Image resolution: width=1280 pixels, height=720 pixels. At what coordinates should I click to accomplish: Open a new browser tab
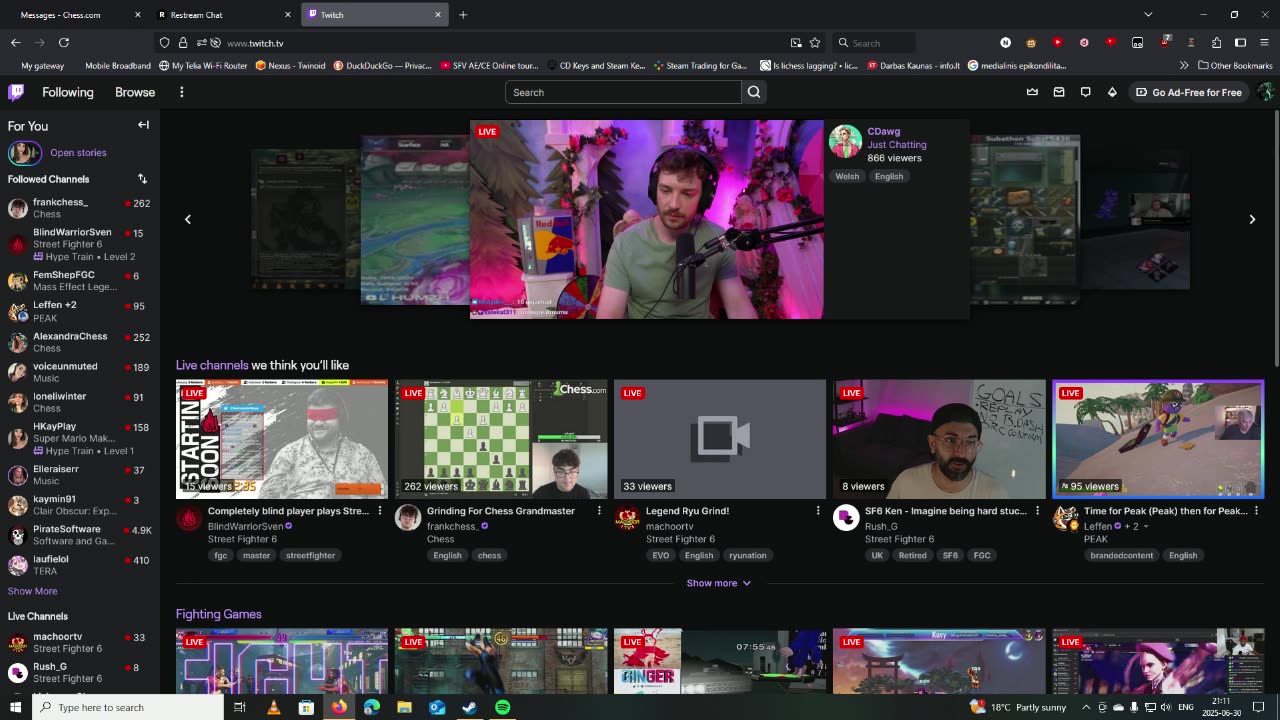coord(463,15)
